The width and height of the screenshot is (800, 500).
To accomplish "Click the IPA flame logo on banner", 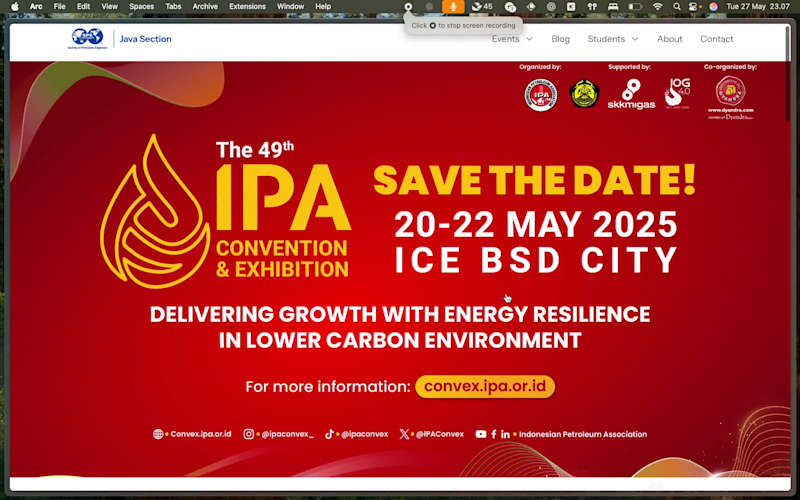I will (155, 211).
